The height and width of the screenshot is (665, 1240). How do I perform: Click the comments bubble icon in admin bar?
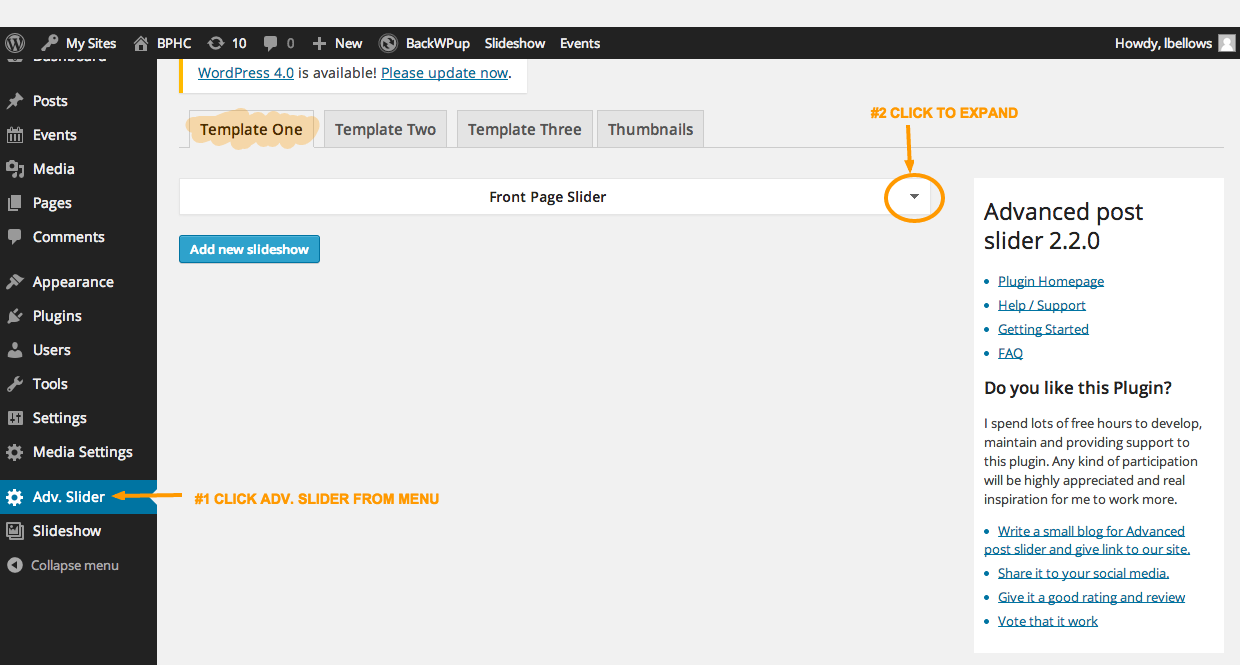click(271, 43)
